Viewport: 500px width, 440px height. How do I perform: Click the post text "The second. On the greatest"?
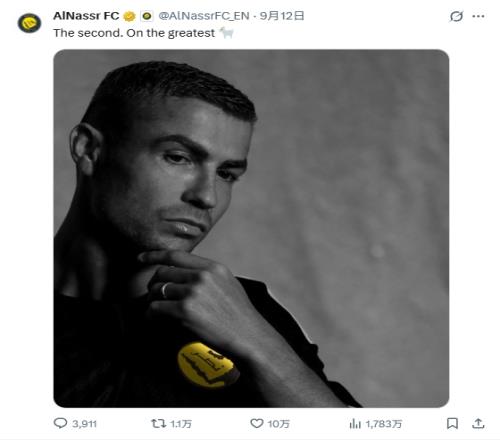click(134, 33)
